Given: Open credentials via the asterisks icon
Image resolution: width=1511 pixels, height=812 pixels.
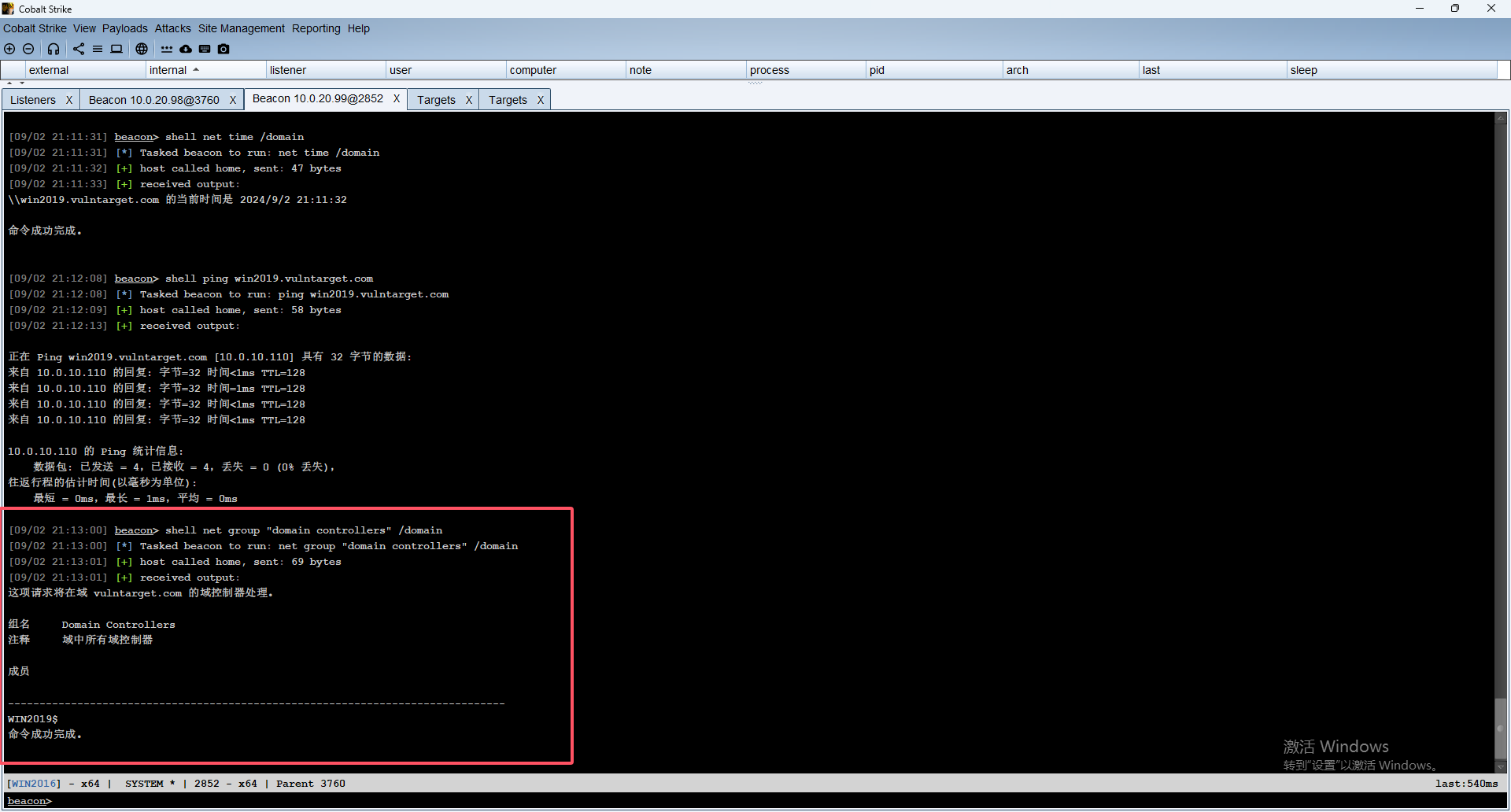Looking at the screenshot, I should [x=167, y=49].
